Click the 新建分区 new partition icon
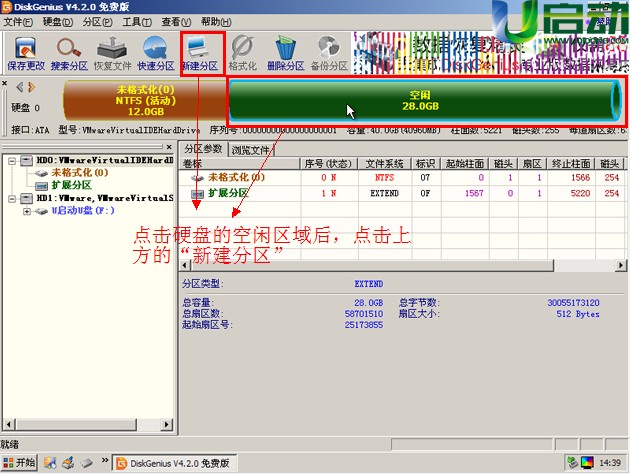 coord(200,53)
